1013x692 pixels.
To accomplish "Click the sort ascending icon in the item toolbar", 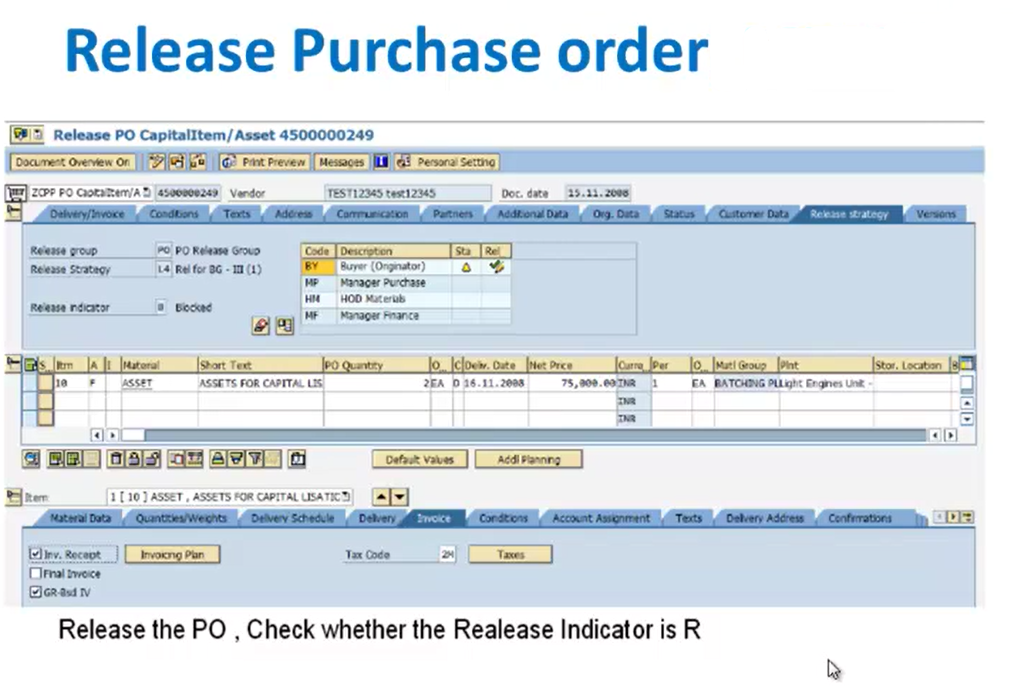I will (x=218, y=459).
